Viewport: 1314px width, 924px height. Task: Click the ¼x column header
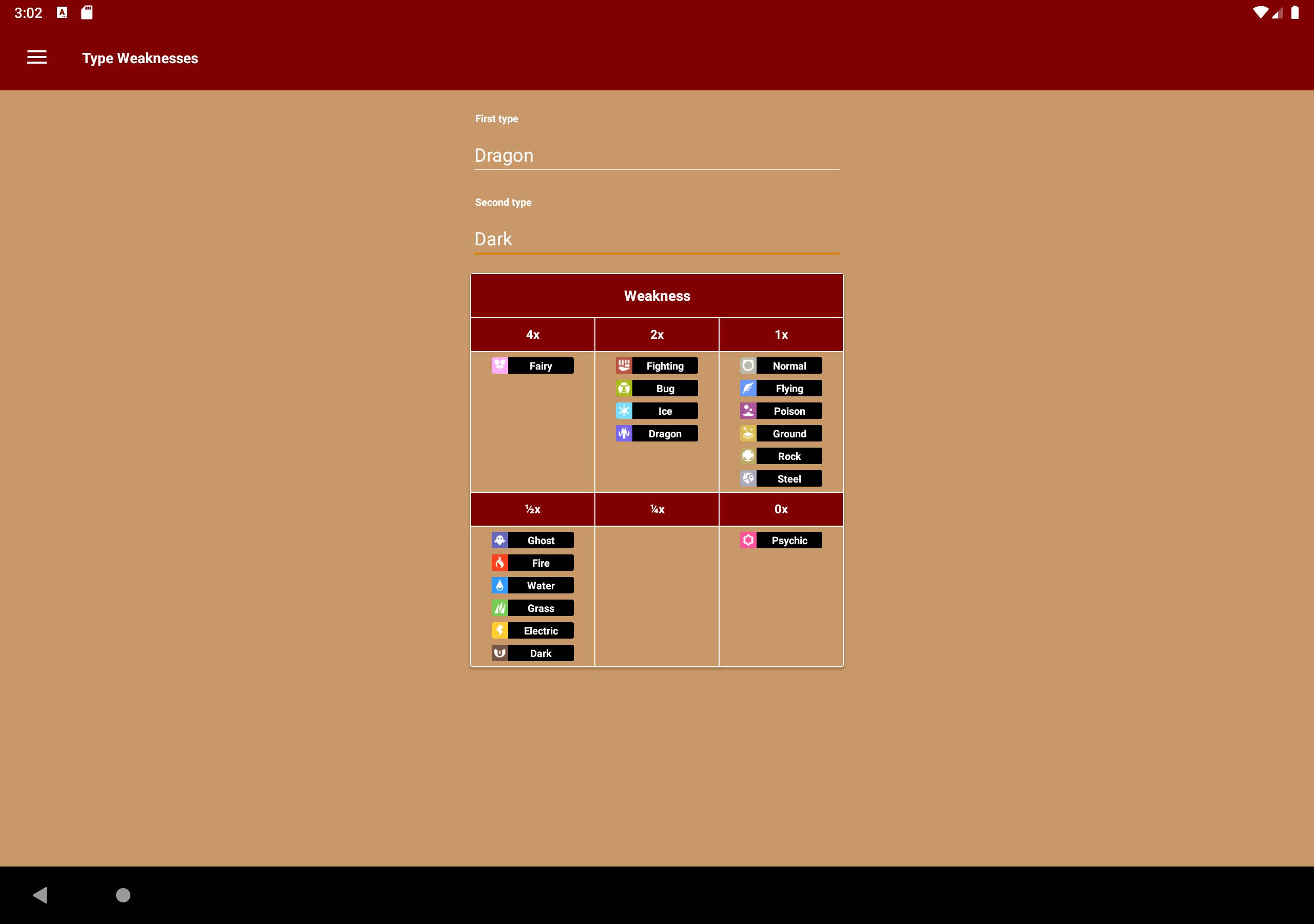(x=657, y=510)
